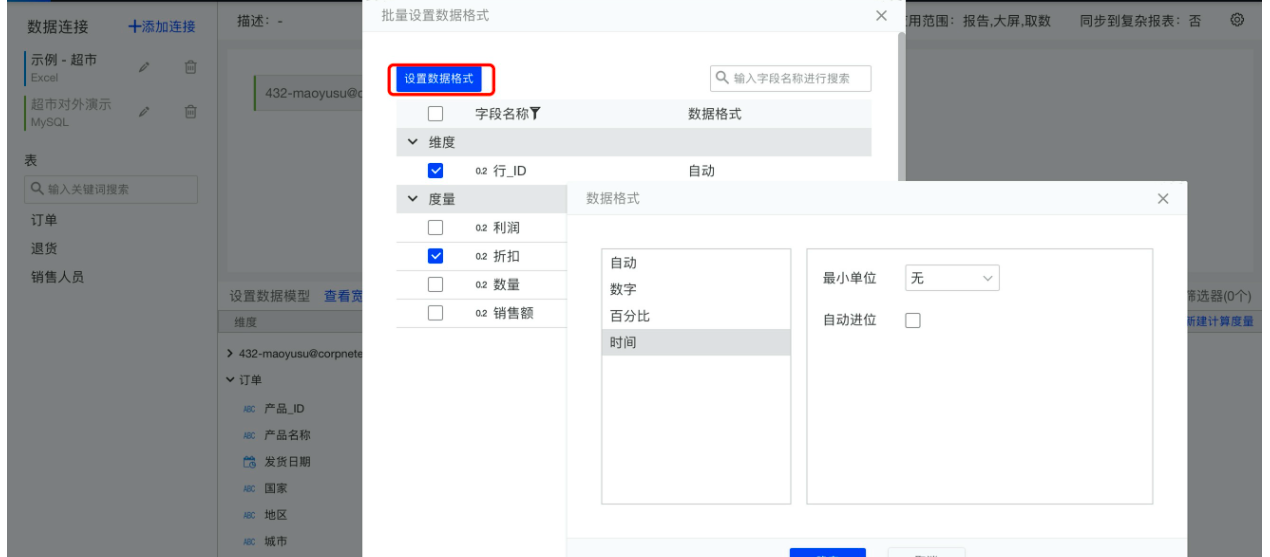Expand the 432-maoyusu tree node

[x=230, y=355]
